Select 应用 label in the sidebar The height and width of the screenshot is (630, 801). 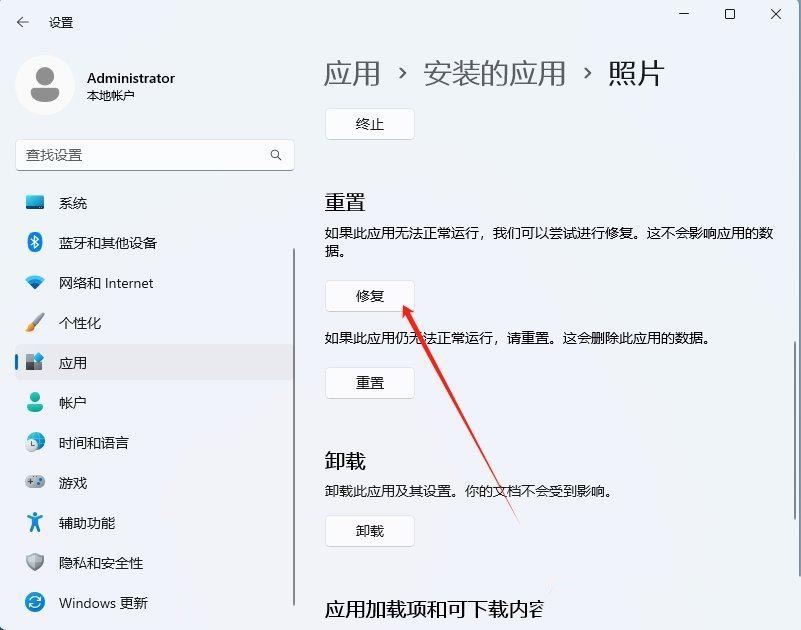73,363
